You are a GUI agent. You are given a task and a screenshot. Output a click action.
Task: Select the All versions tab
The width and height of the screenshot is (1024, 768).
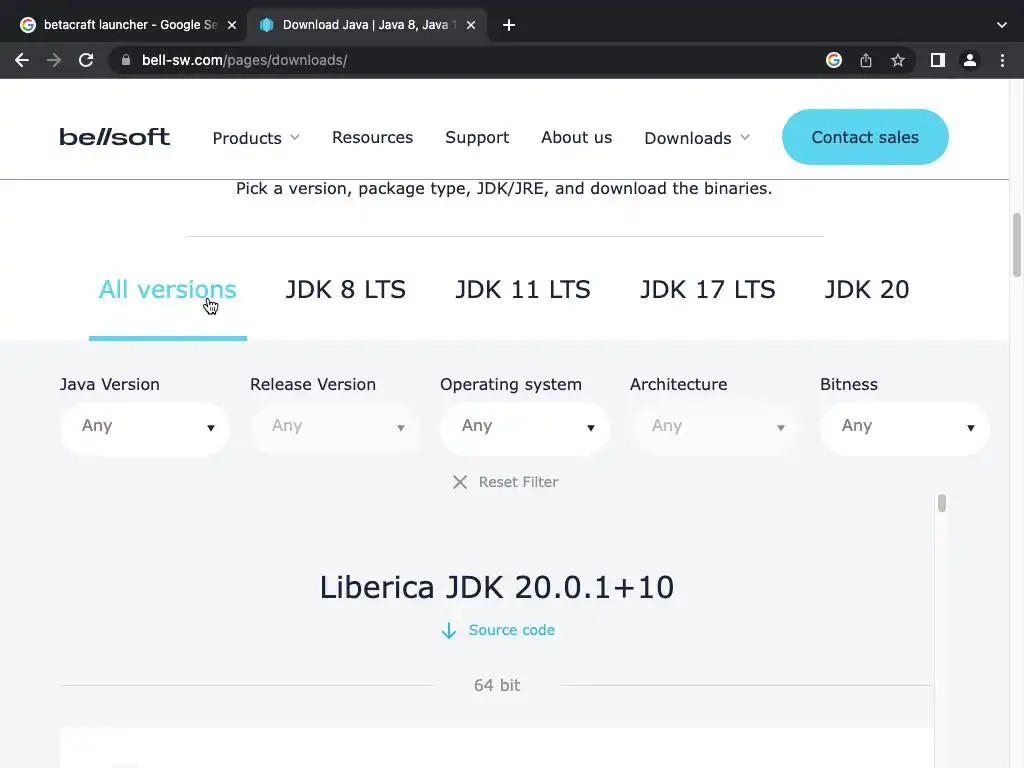pos(168,289)
